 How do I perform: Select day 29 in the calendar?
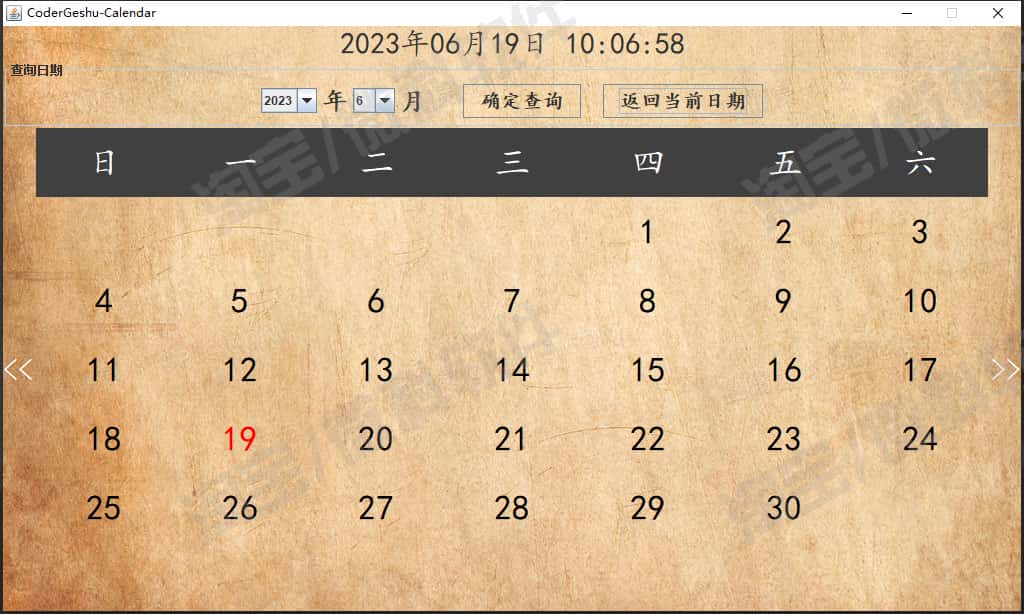(648, 508)
